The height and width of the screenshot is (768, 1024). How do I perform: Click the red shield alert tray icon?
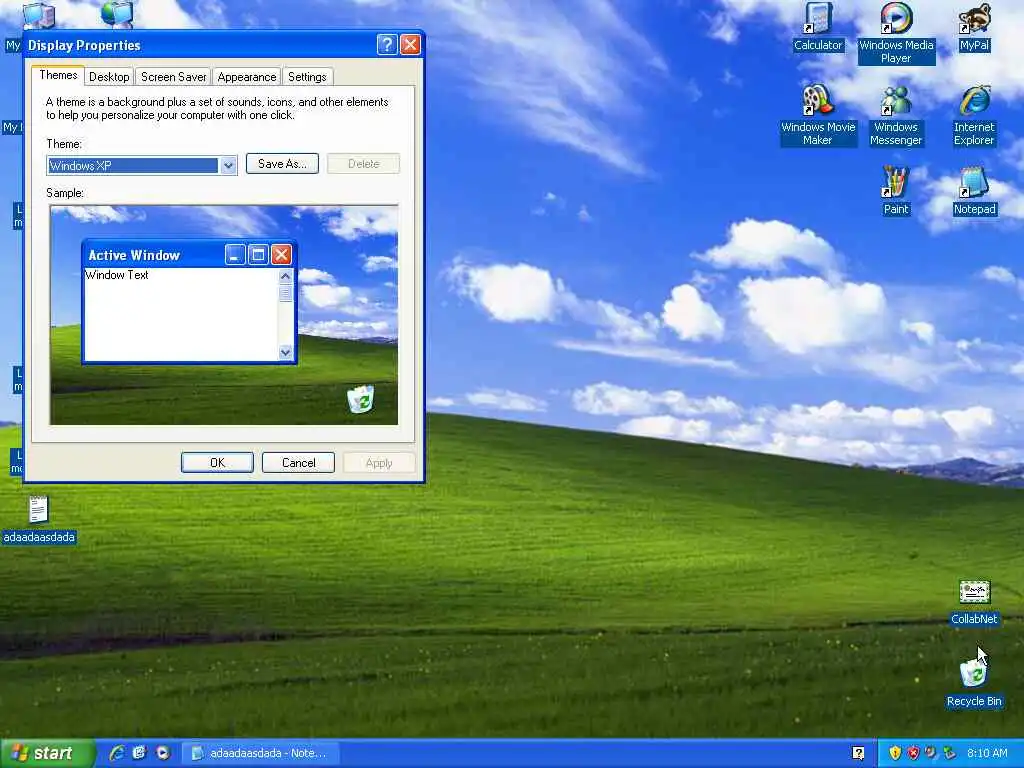[913, 753]
